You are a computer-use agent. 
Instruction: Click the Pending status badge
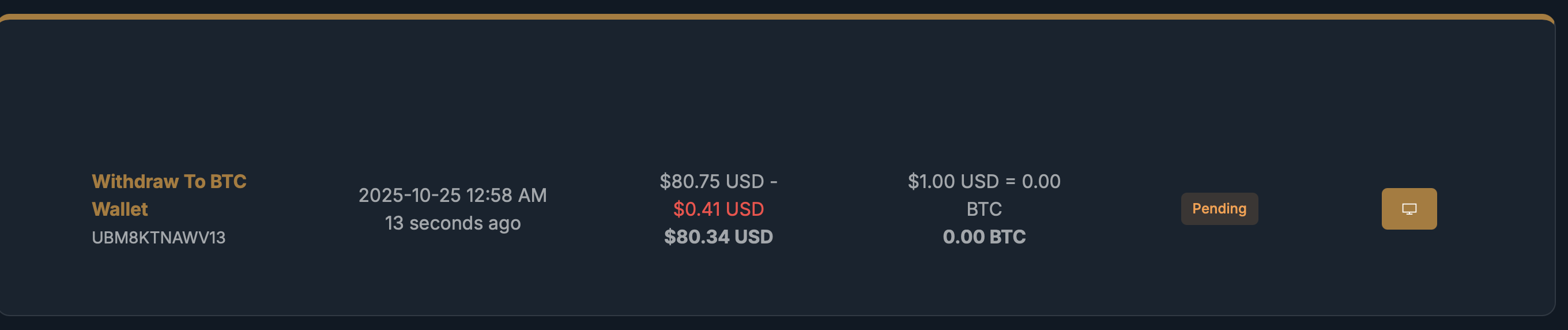click(1219, 209)
